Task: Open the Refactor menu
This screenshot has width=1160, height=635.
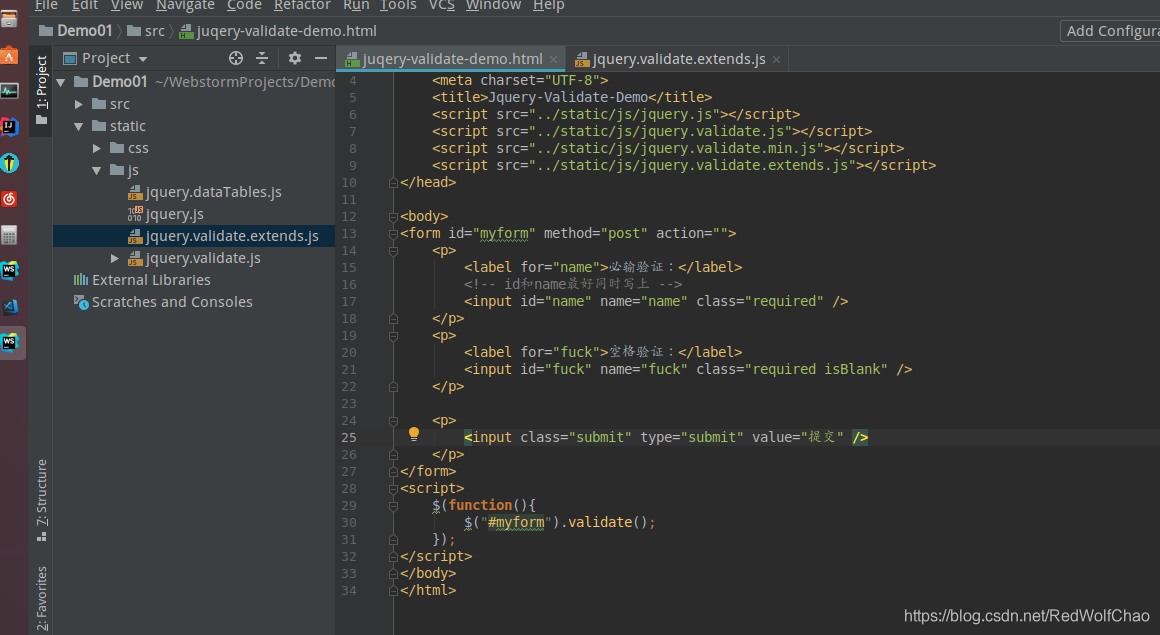Action: coord(302,5)
